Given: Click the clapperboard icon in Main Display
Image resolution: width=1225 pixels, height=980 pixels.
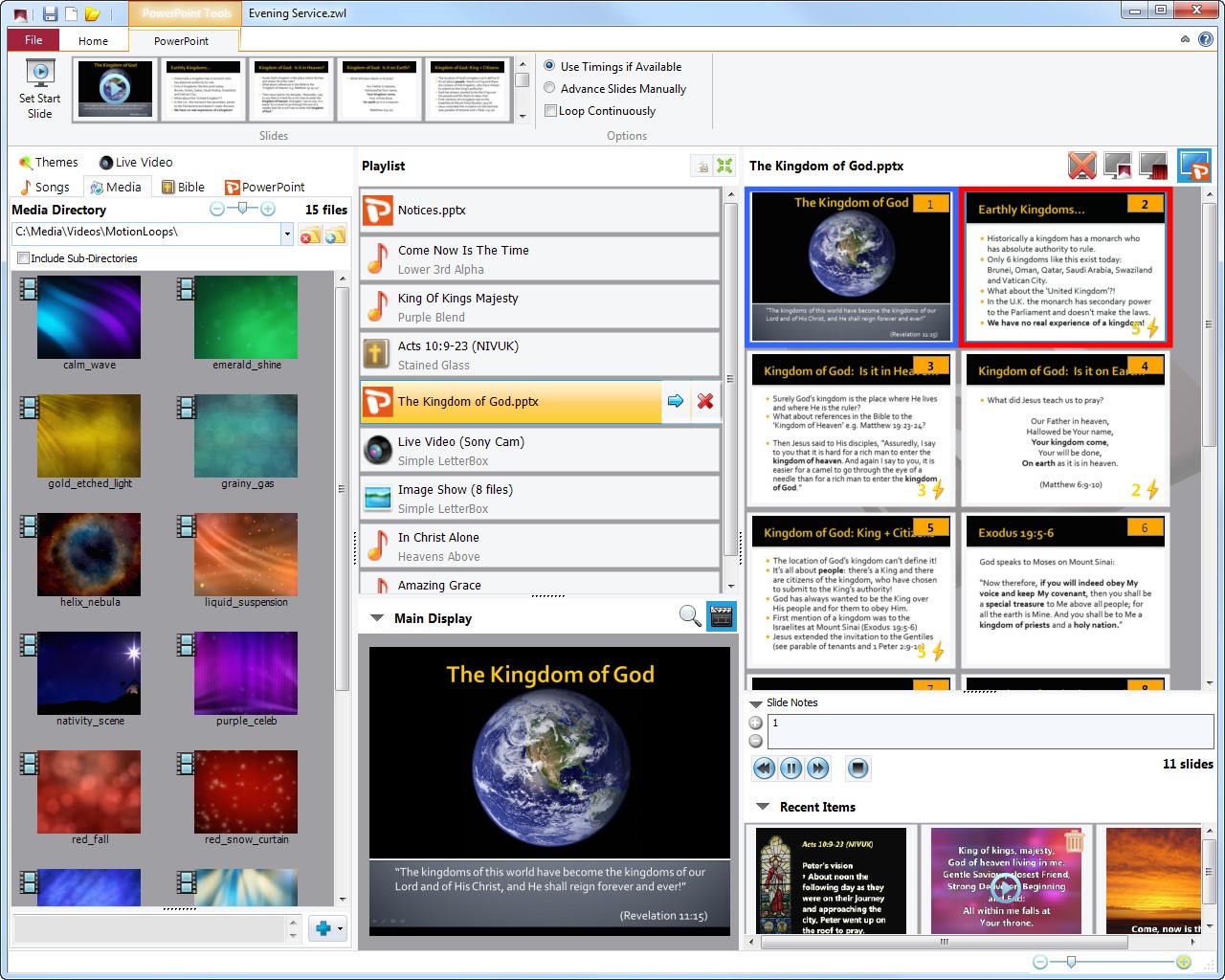Looking at the screenshot, I should 721,616.
